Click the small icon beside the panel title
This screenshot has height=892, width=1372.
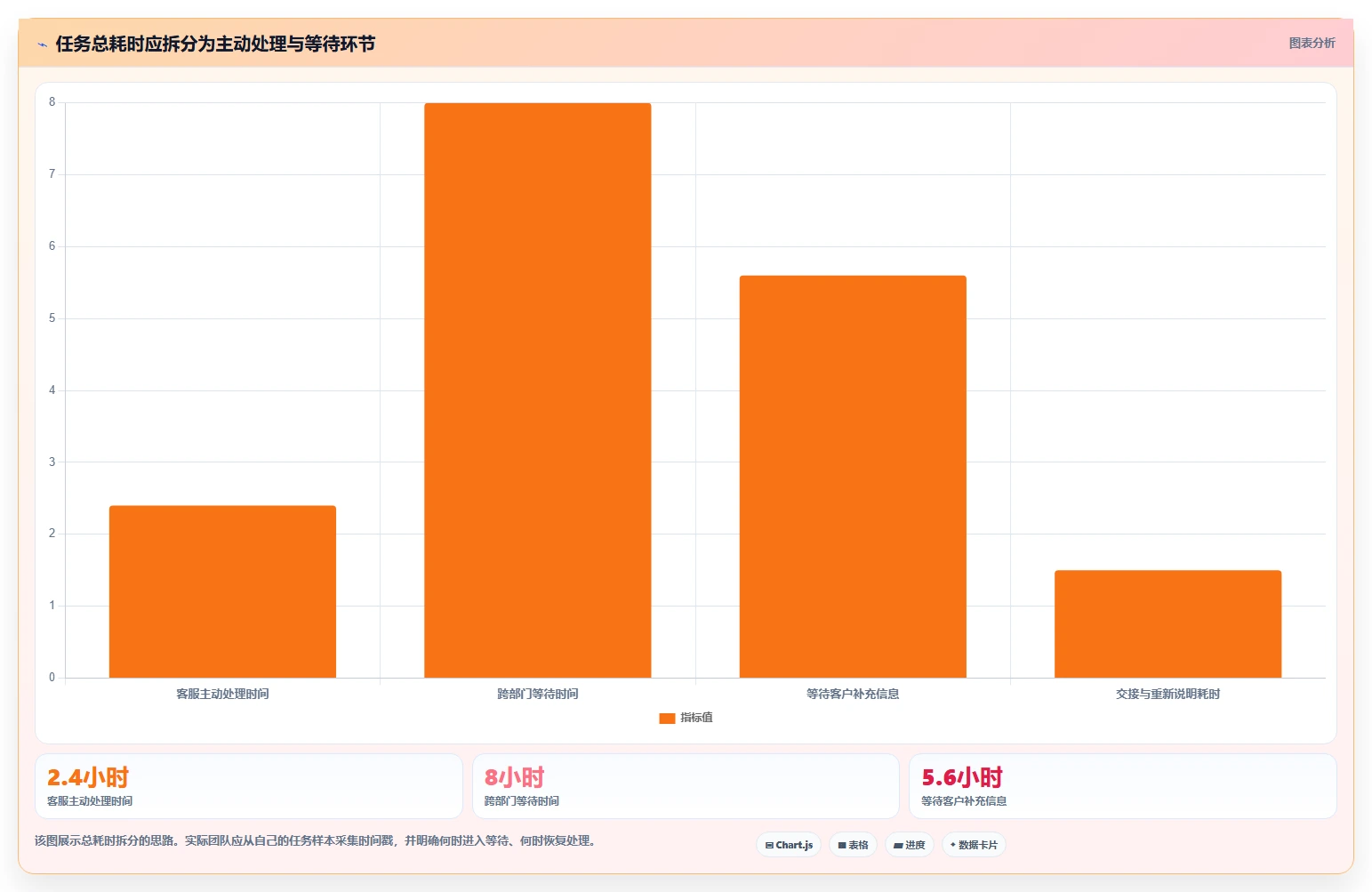(x=42, y=44)
